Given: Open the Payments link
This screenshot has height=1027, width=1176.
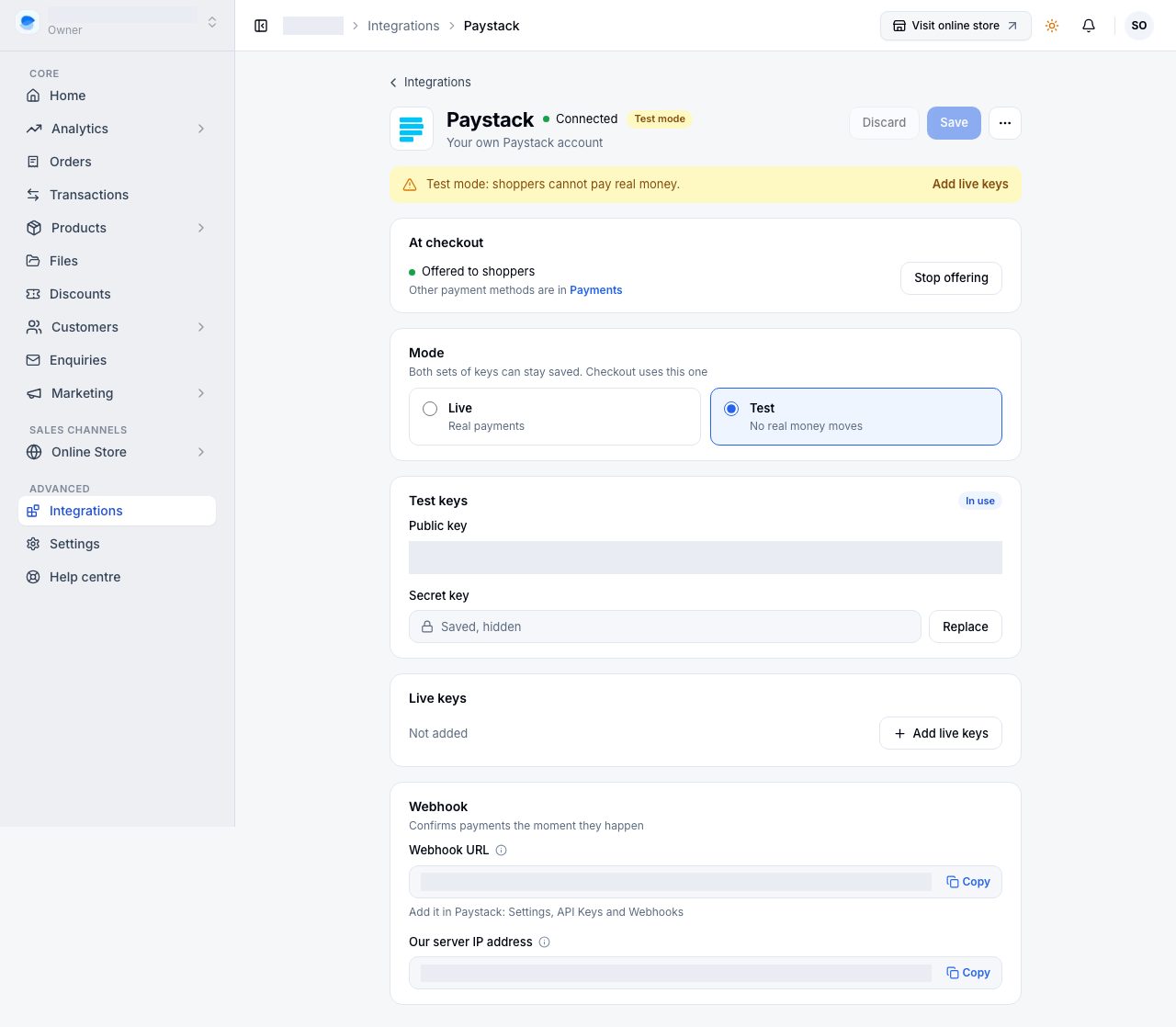Looking at the screenshot, I should pos(595,290).
